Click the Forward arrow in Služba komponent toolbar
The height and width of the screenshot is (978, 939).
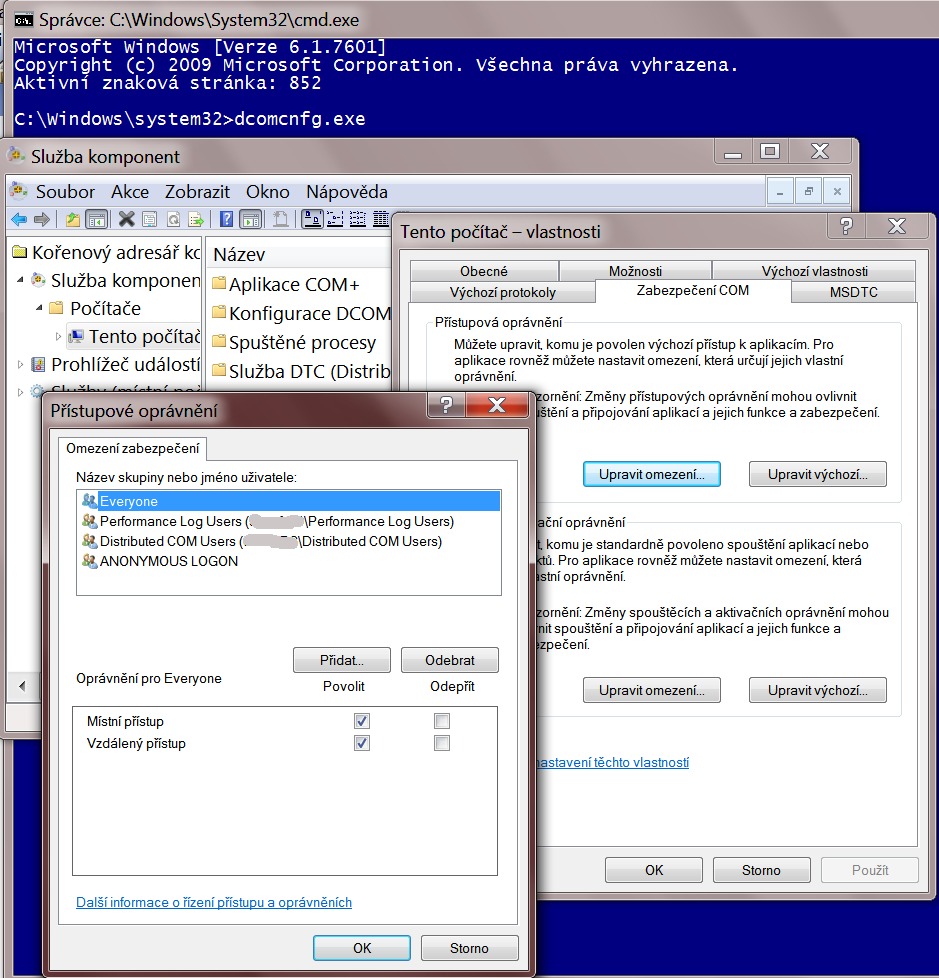(42, 219)
